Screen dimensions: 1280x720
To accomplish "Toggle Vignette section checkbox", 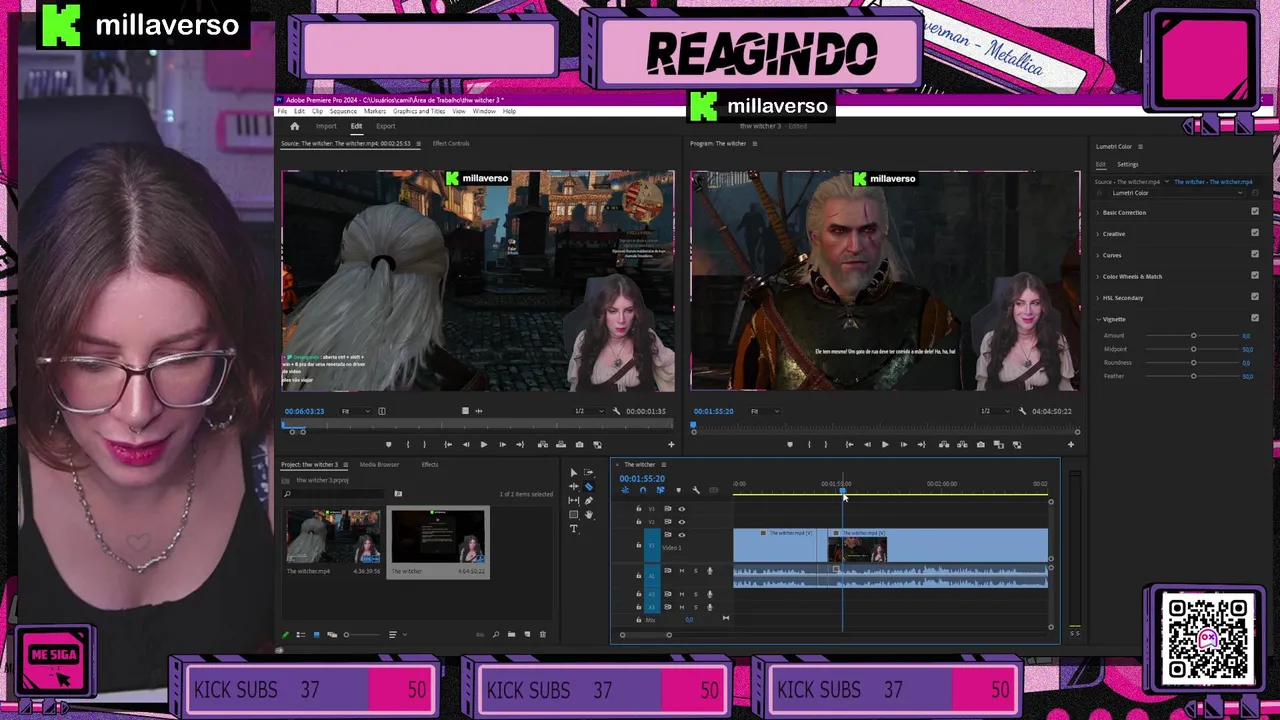I will (1255, 318).
